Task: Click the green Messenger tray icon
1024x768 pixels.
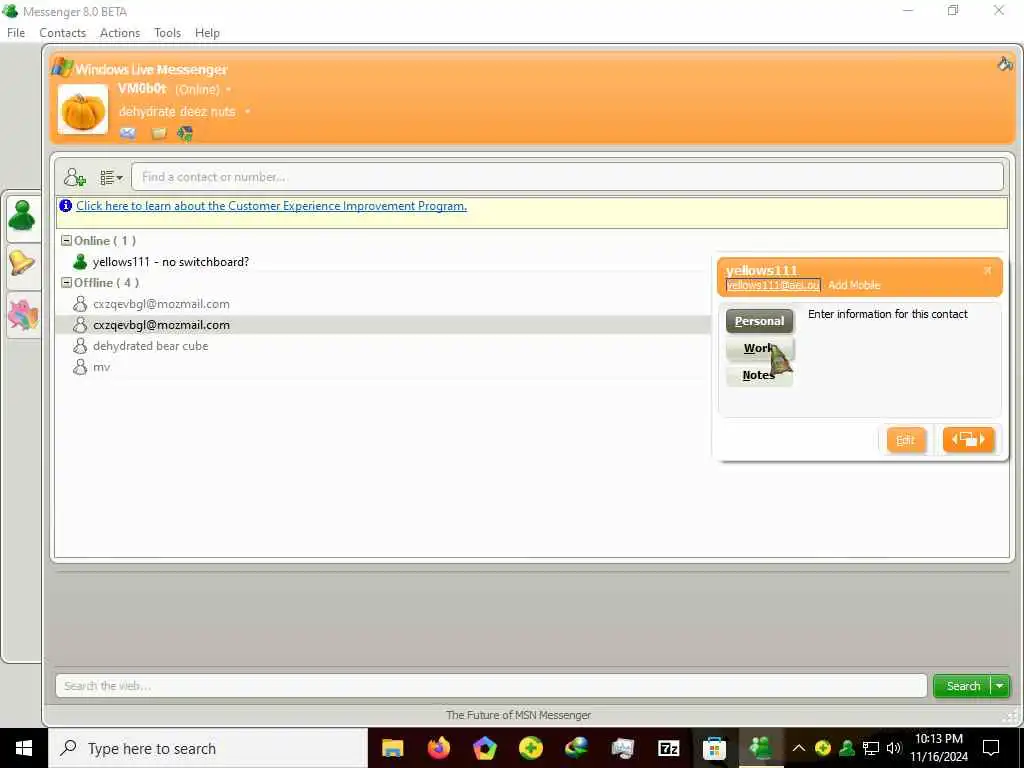Action: (847, 748)
